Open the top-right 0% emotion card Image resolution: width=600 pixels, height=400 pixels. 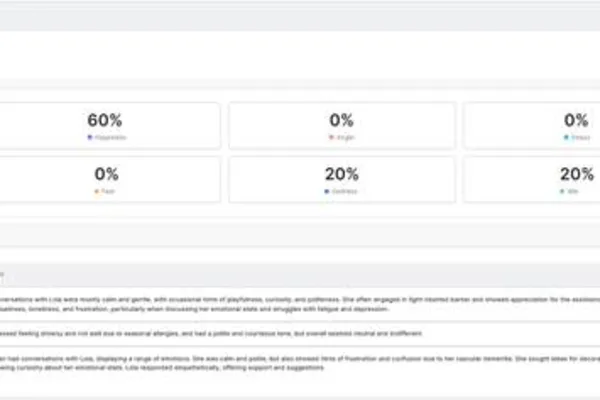[x=532, y=126]
